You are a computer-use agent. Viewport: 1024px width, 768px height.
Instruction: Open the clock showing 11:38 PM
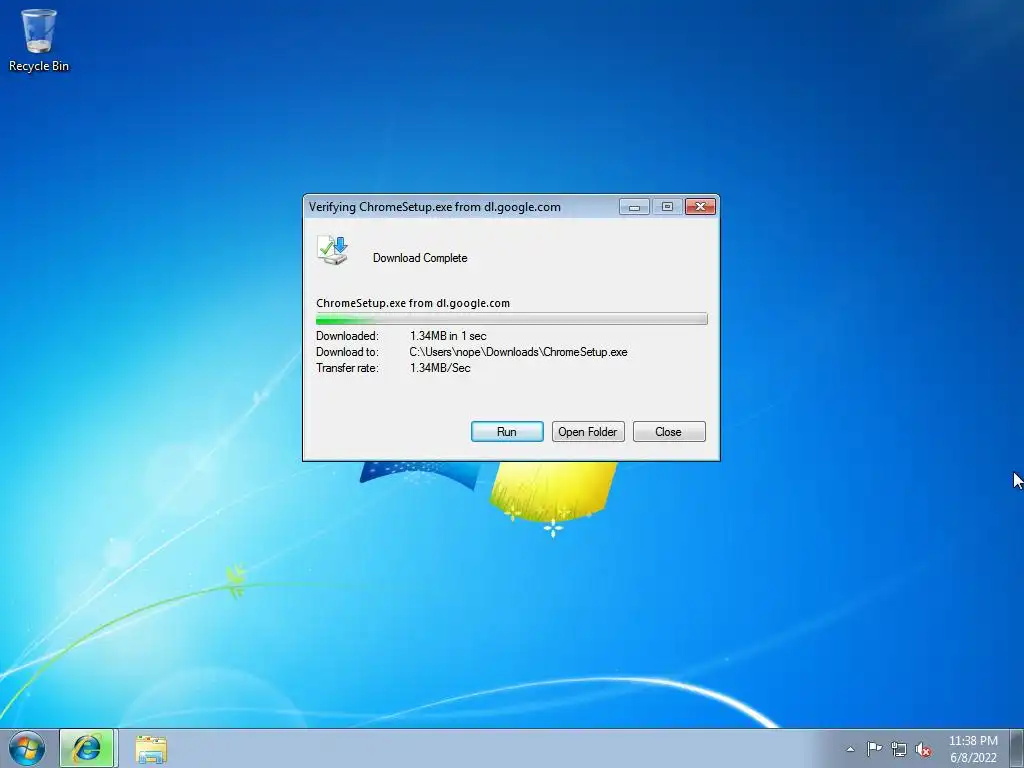tap(973, 741)
